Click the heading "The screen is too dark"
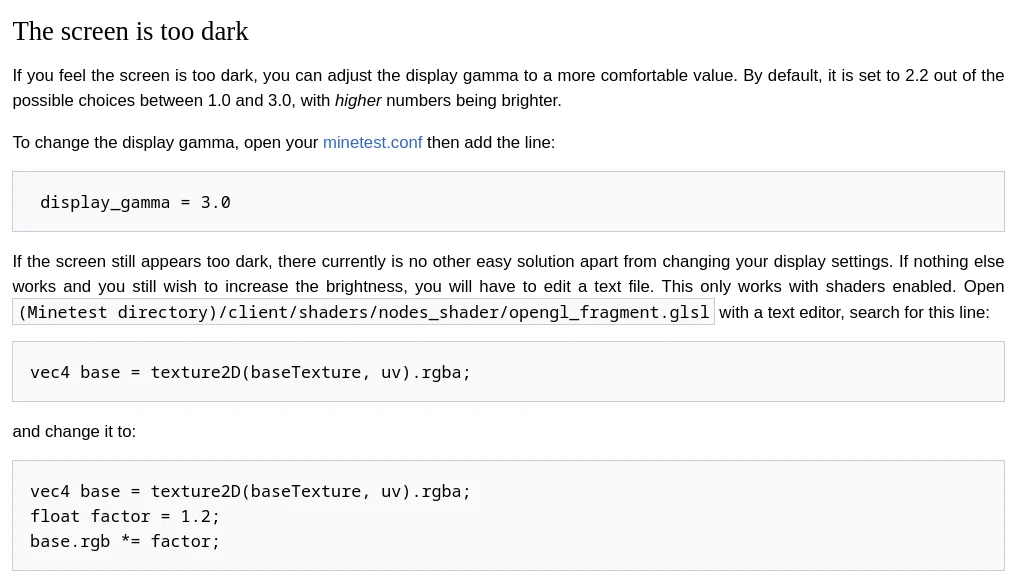The width and height of the screenshot is (1013, 582). pyautogui.click(x=130, y=31)
